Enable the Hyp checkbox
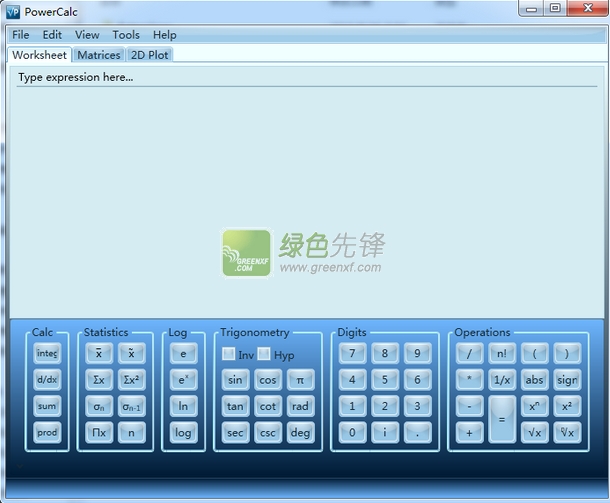Image resolution: width=610 pixels, height=503 pixels. (264, 354)
